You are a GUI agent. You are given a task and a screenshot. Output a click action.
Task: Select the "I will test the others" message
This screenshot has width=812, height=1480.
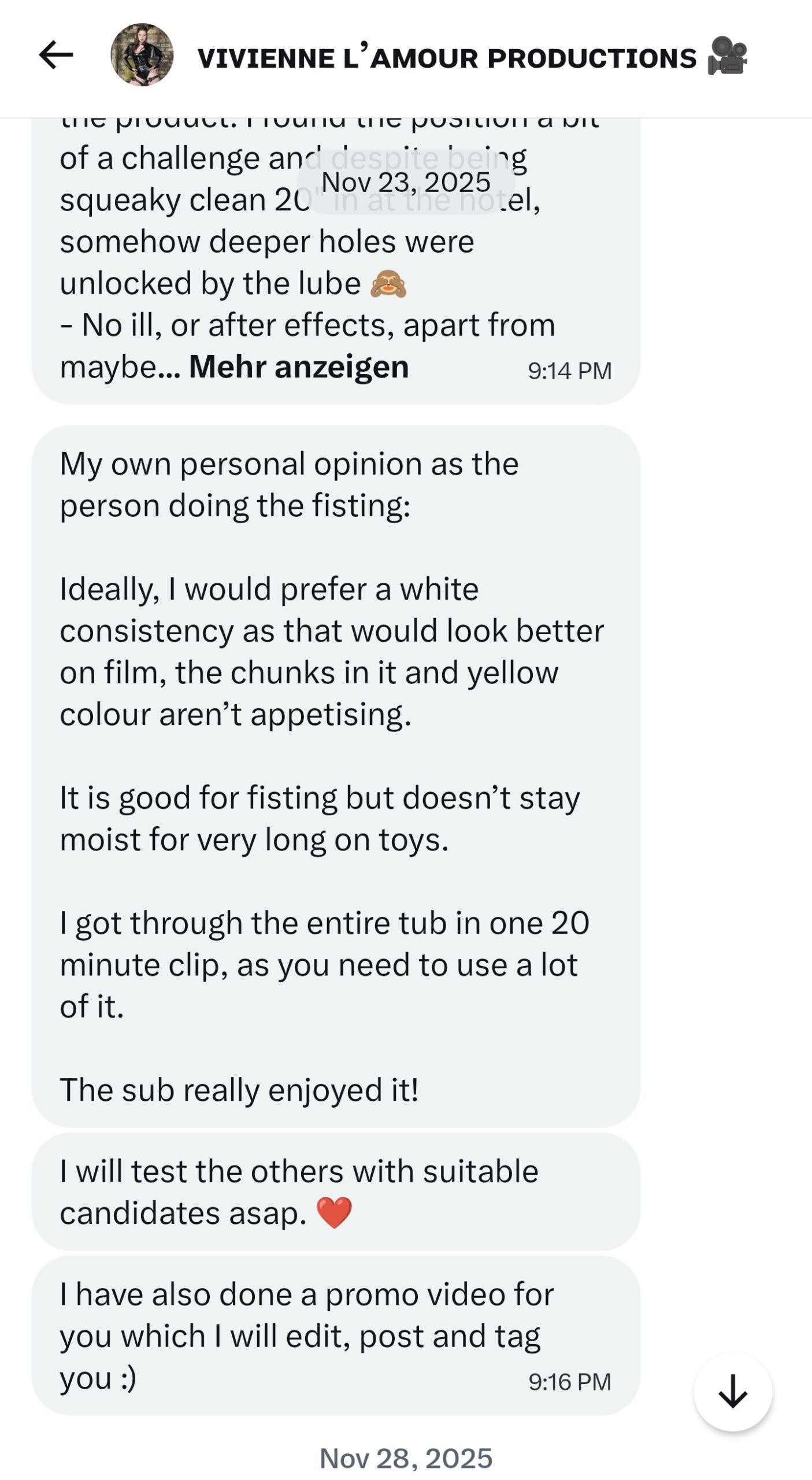click(298, 1192)
